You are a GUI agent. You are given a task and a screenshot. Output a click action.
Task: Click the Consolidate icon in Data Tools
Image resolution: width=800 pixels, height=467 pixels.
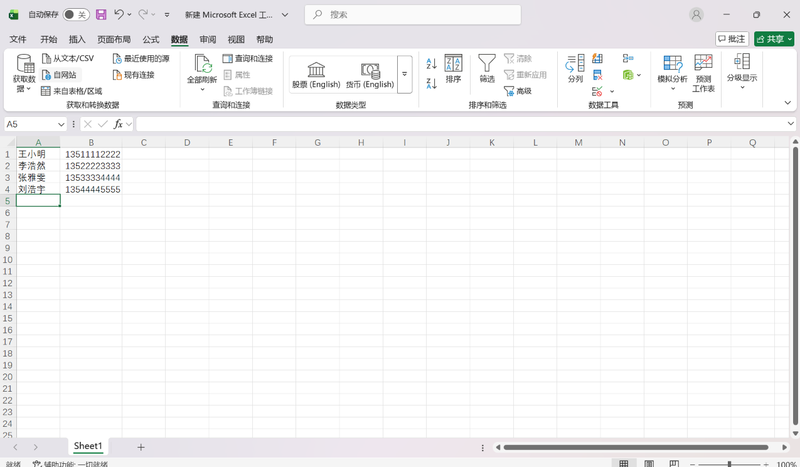click(628, 58)
